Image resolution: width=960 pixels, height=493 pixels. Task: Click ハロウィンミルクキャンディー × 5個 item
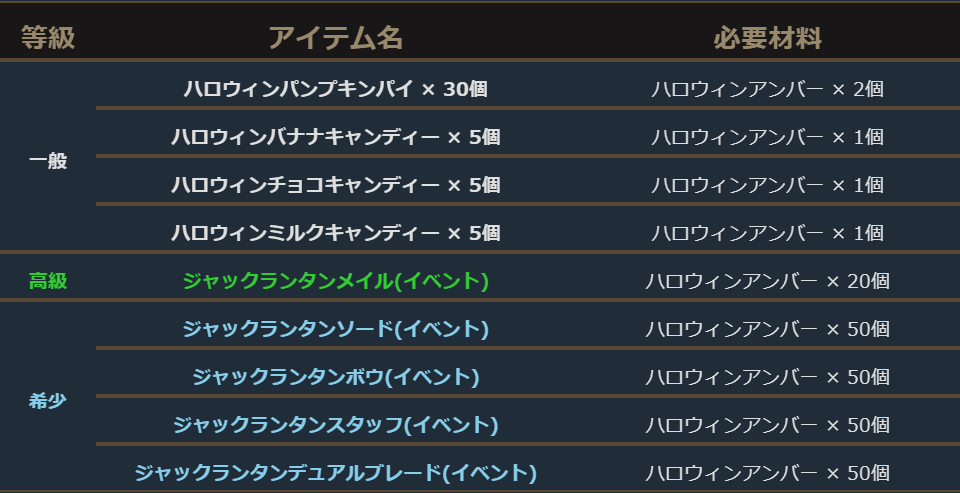pyautogui.click(x=335, y=233)
